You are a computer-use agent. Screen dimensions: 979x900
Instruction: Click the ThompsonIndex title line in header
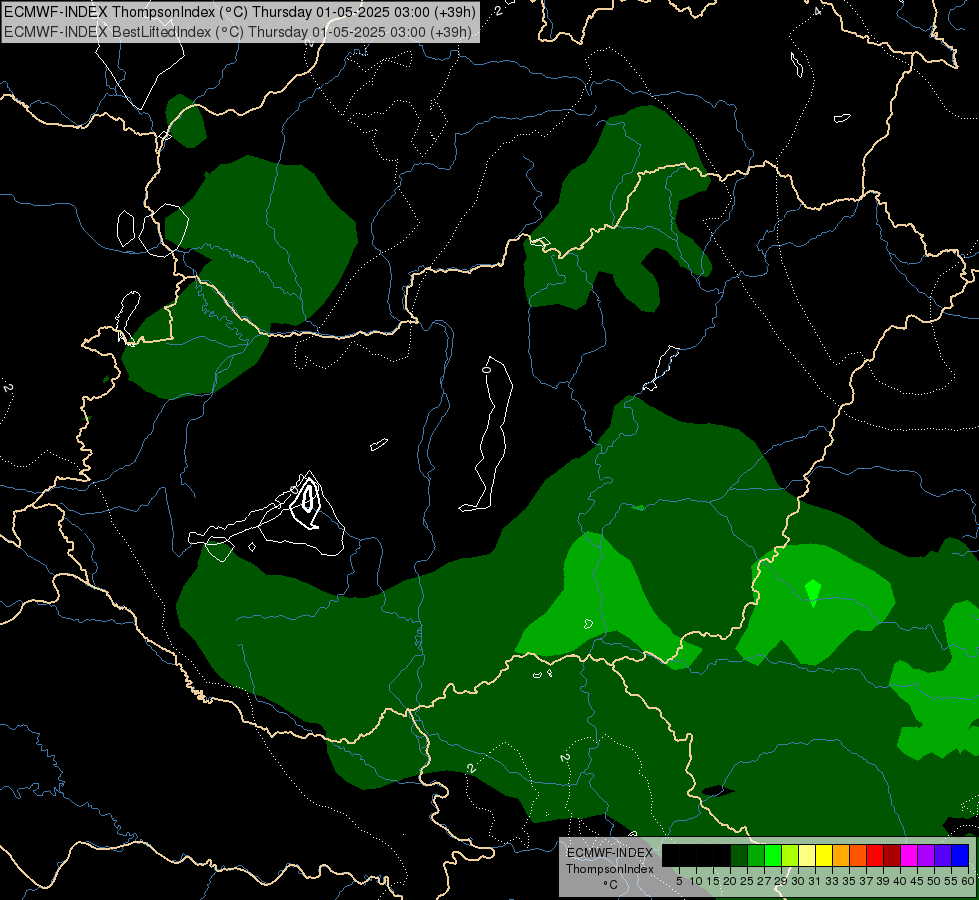coord(240,11)
